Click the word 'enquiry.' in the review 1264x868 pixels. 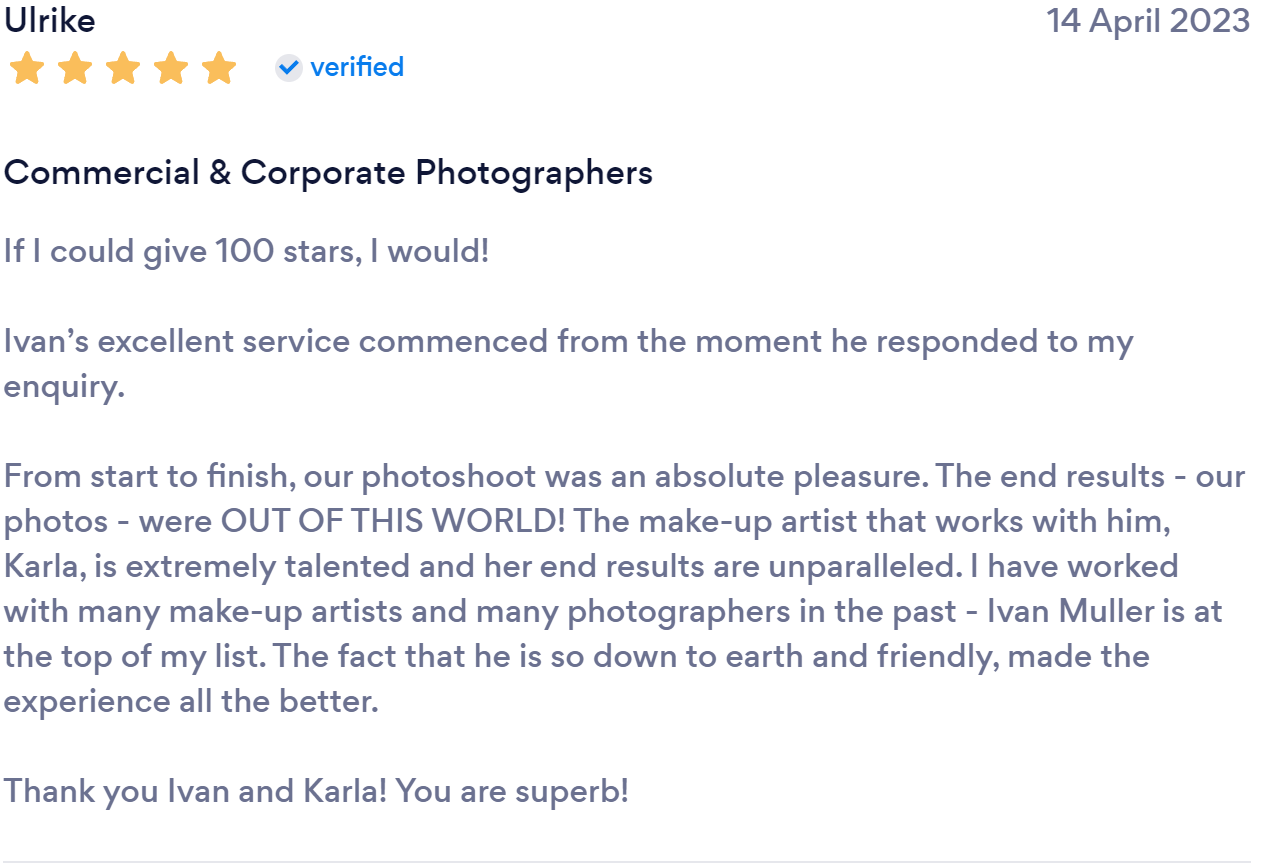click(x=65, y=388)
